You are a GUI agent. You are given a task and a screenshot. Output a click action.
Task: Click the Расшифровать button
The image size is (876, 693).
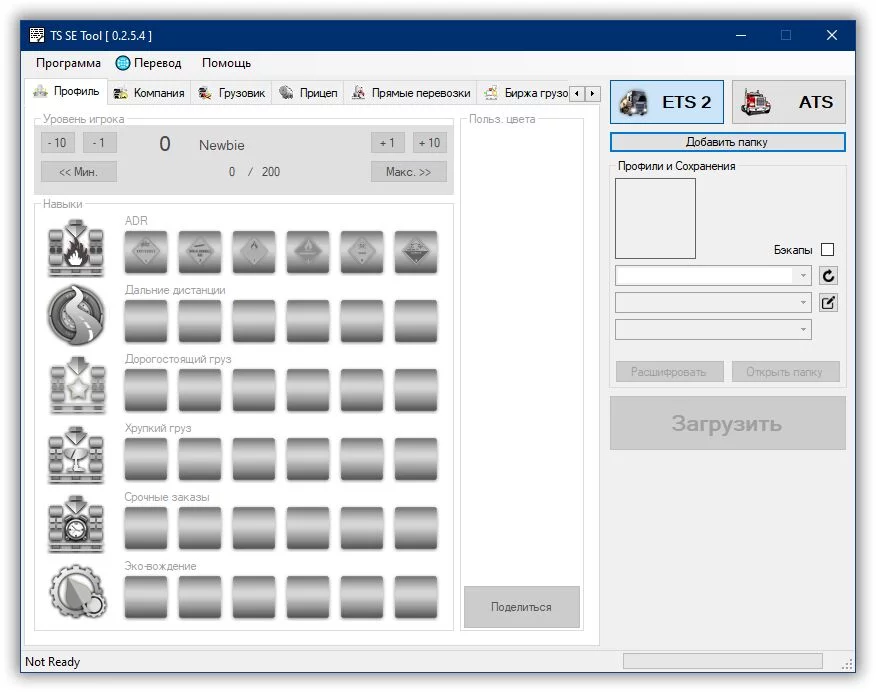669,372
